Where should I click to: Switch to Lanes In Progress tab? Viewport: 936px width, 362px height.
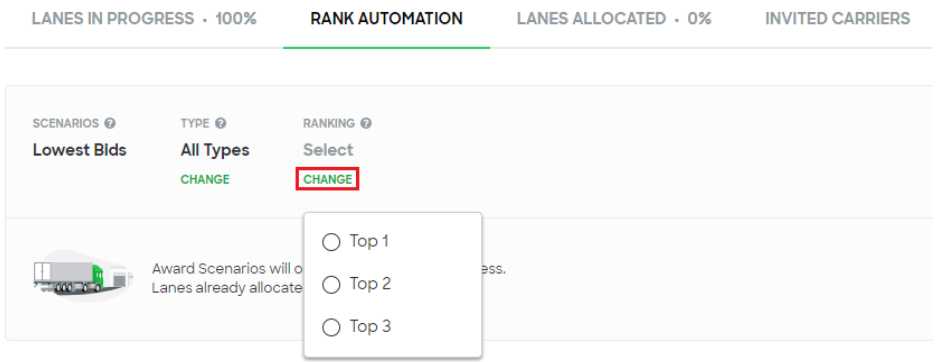pos(144,19)
